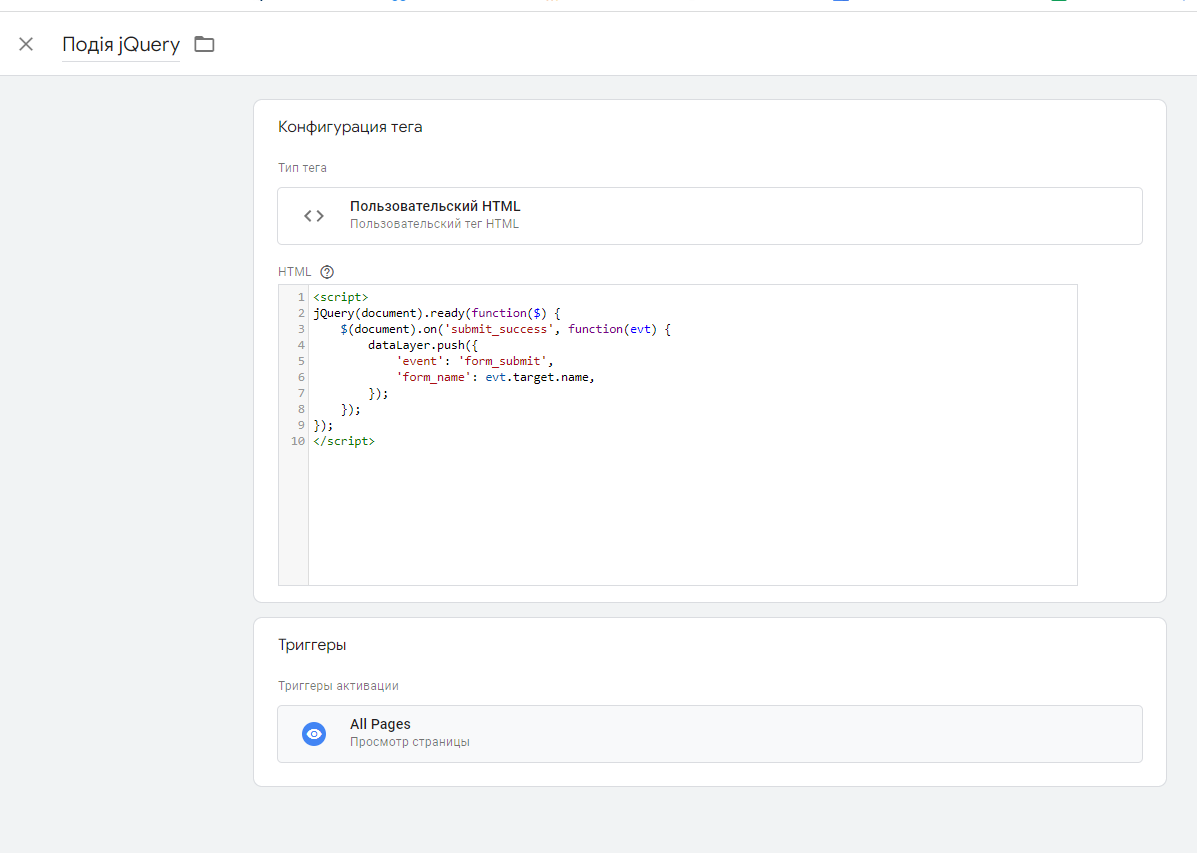
Task: Click the tag name field "Подія jQuery"
Action: coord(121,45)
